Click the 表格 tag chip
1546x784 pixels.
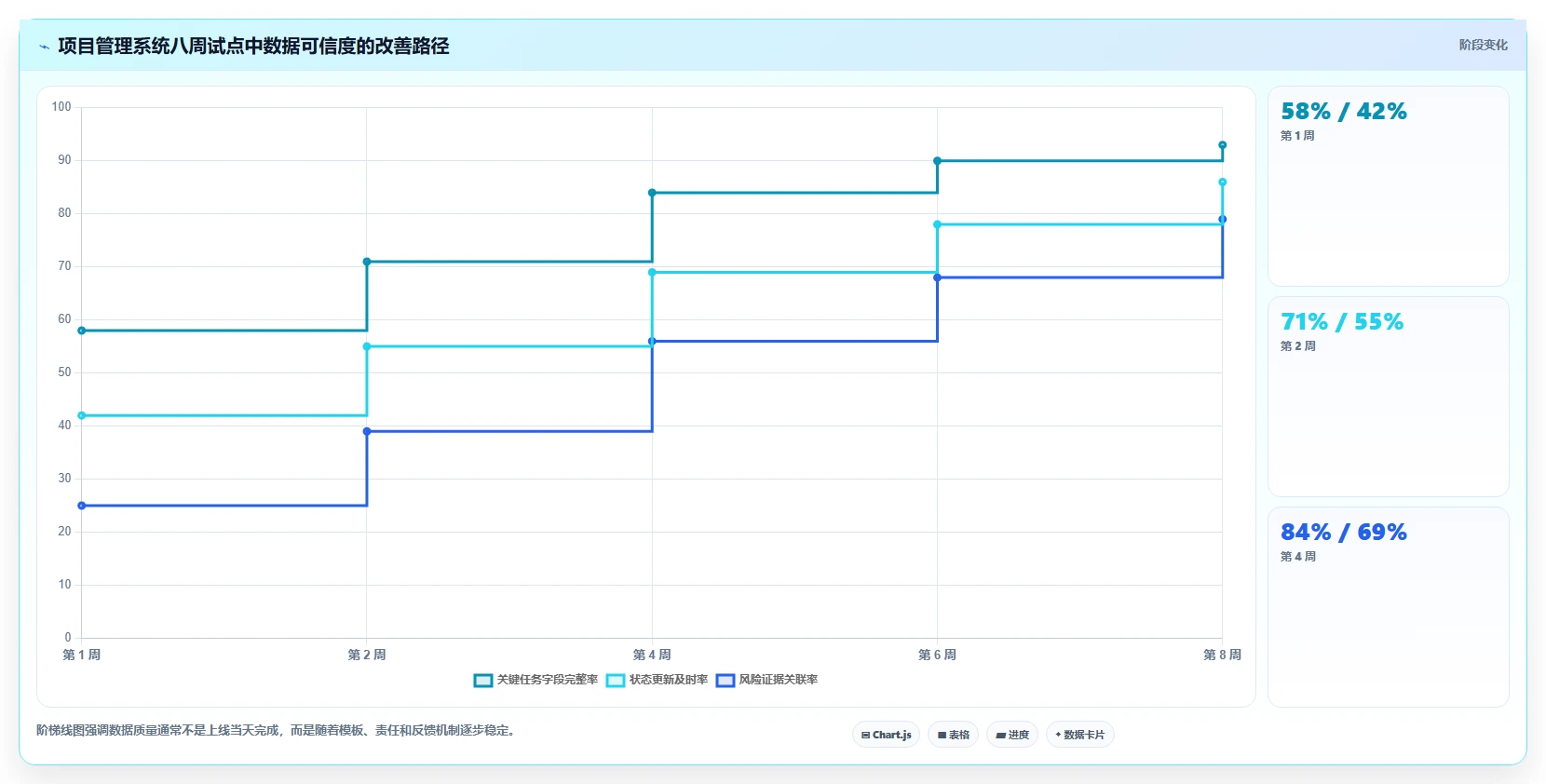[953, 735]
